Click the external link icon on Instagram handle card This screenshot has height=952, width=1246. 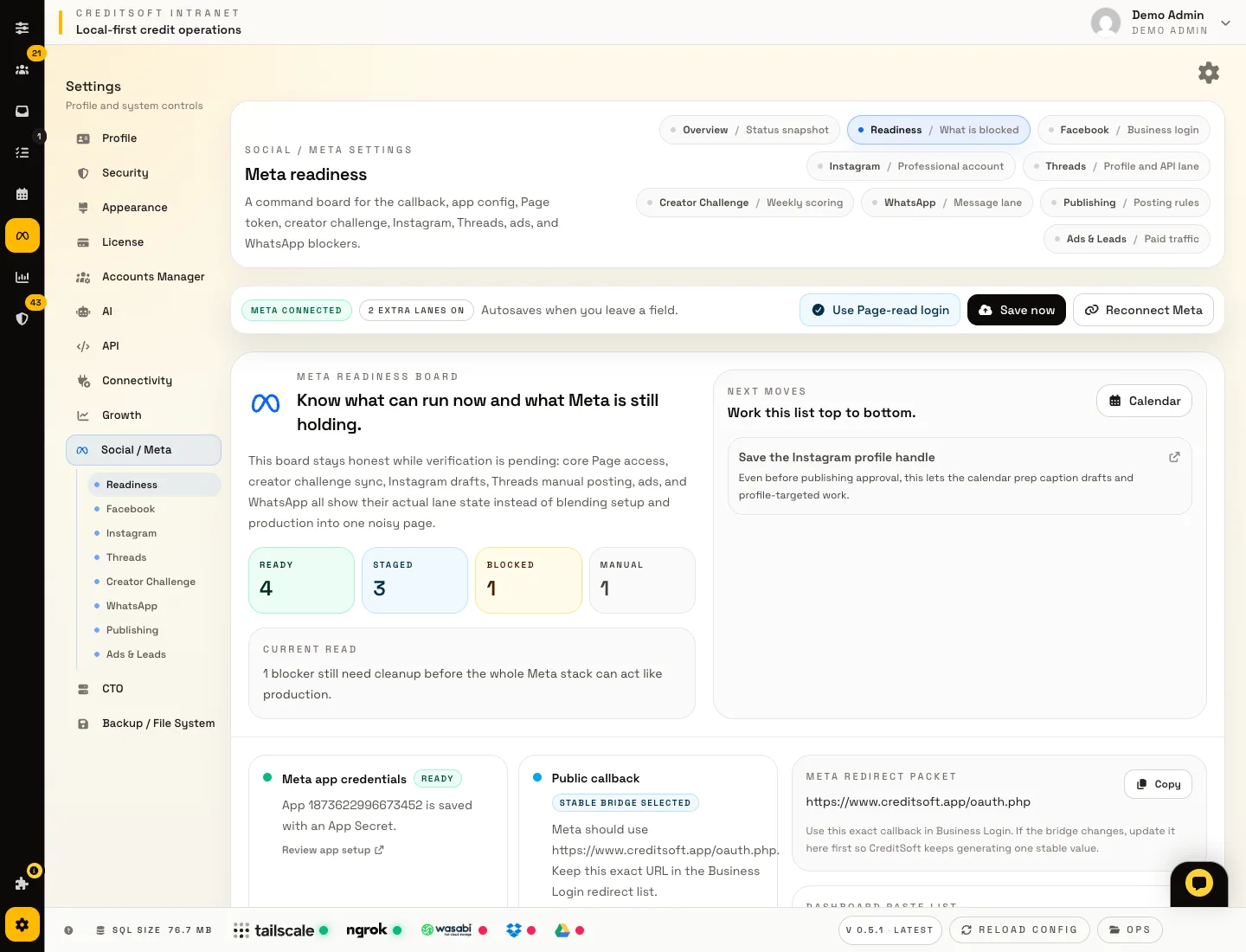1174,457
